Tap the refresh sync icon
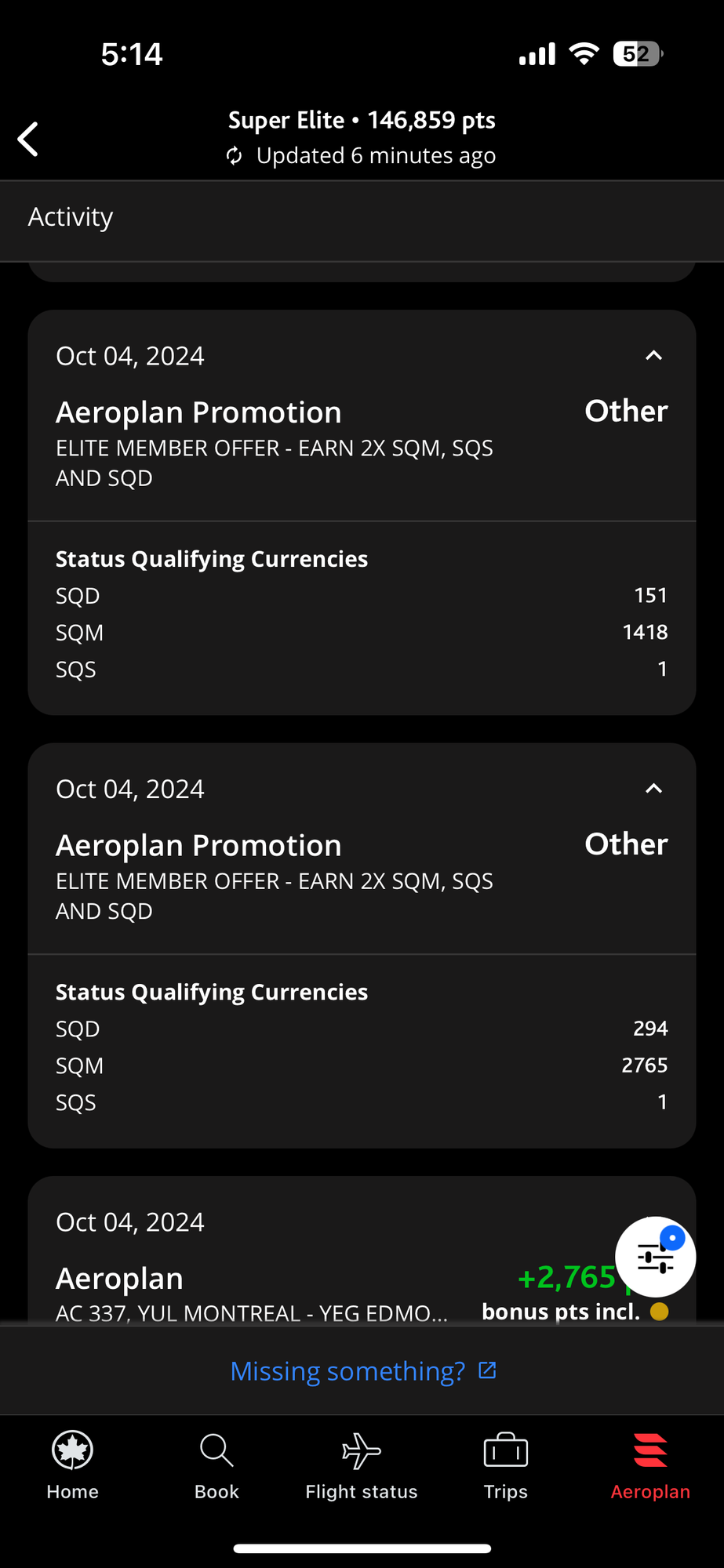Image resolution: width=724 pixels, height=1568 pixels. pyautogui.click(x=234, y=156)
